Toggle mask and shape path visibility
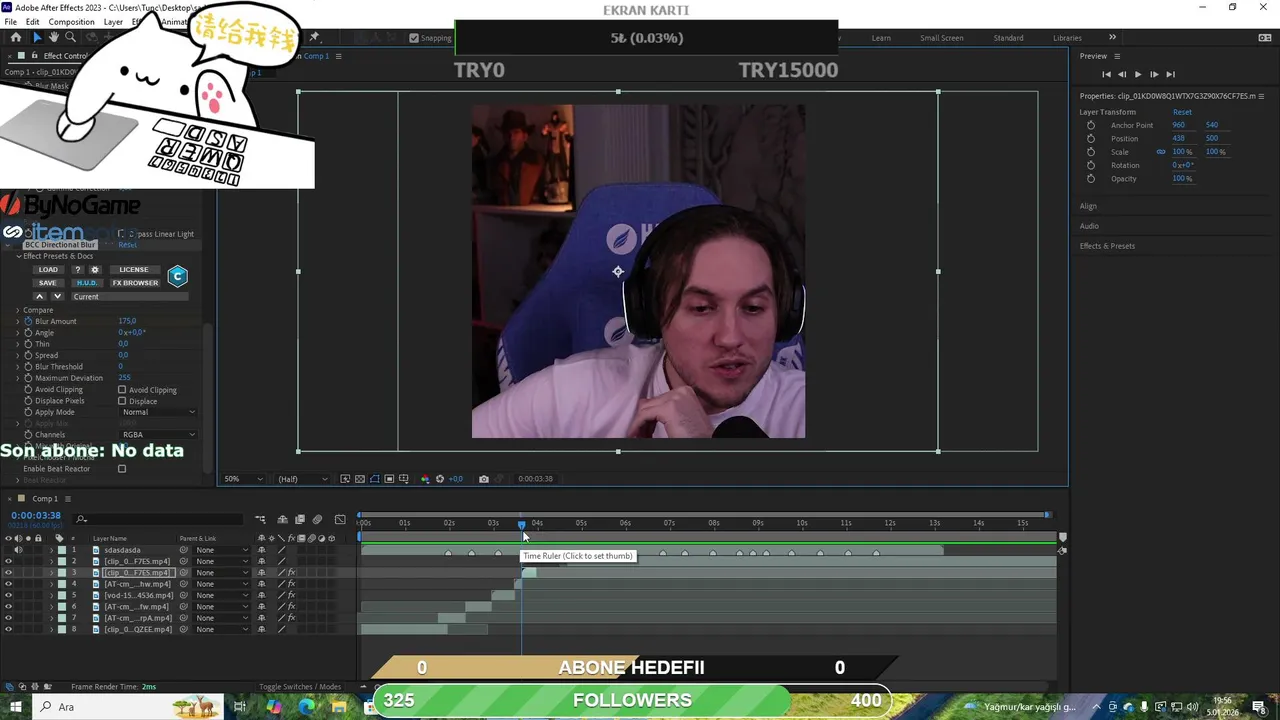The image size is (1280, 720). click(375, 479)
